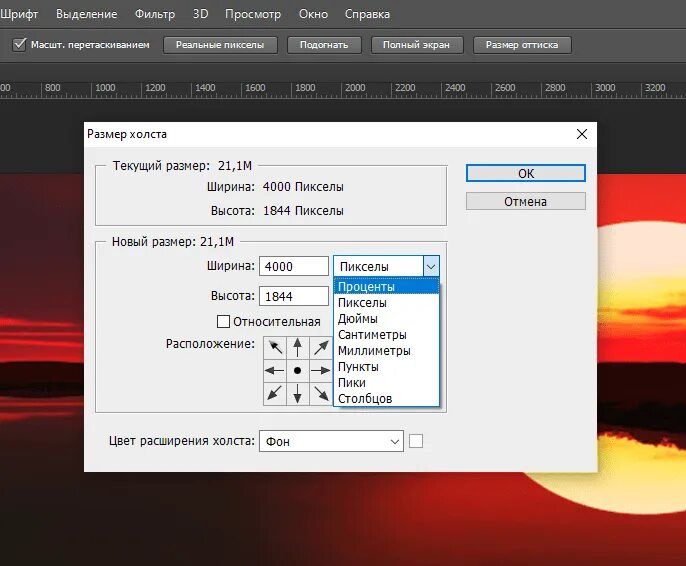The image size is (686, 566).
Task: Anchor canvas to bottom-right arrow
Action: 321,394
